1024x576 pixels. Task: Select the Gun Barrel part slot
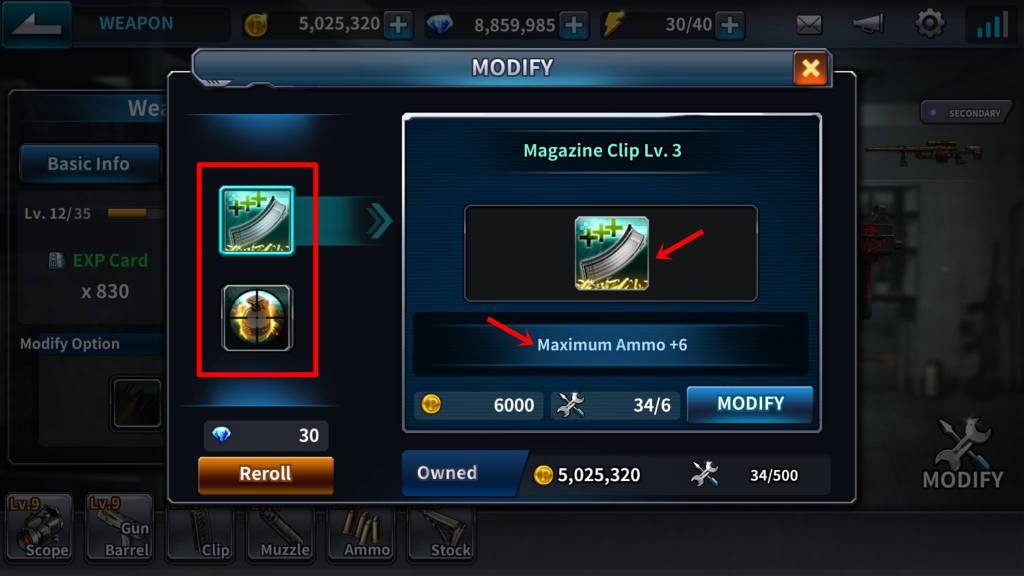120,527
